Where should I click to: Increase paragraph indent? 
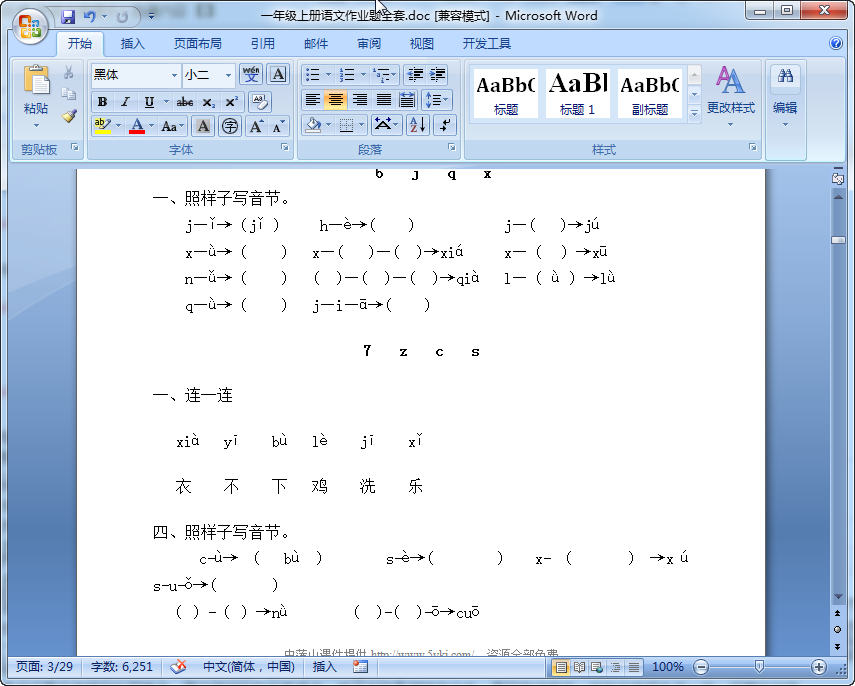coord(437,74)
